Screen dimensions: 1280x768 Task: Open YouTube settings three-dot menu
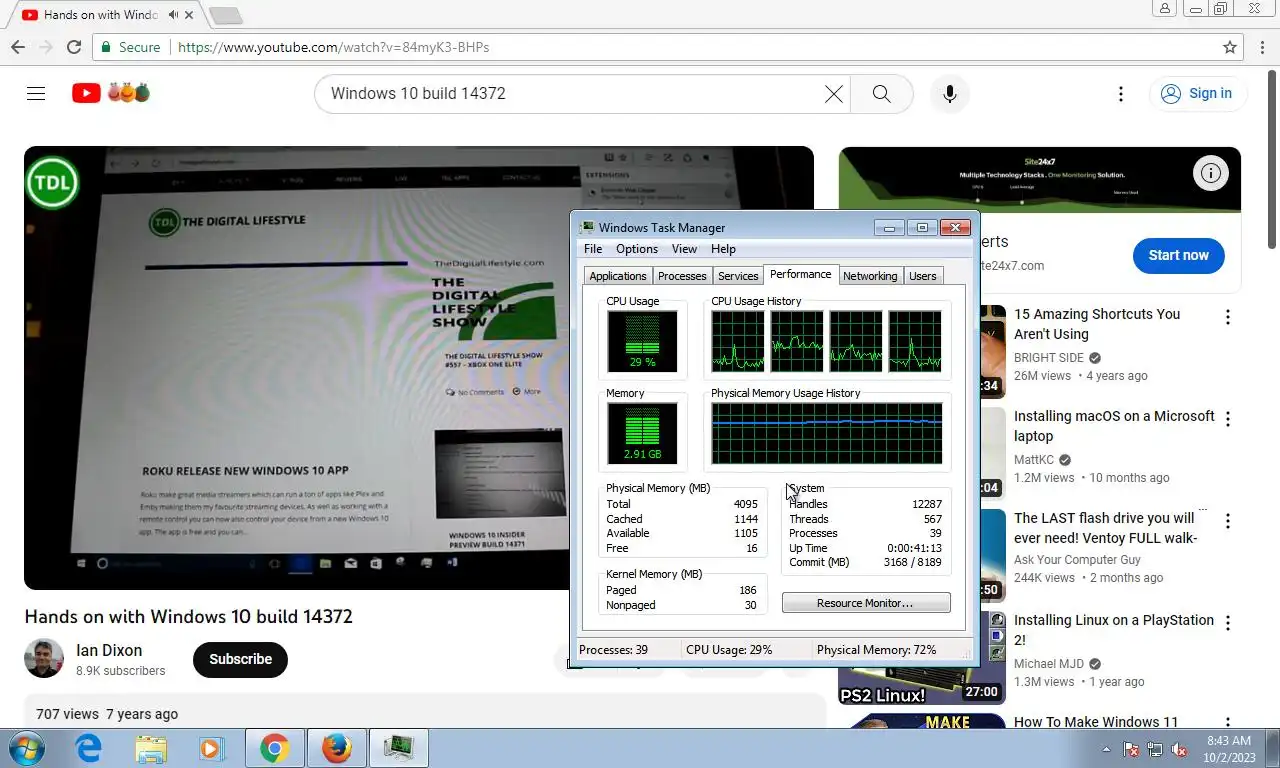click(x=1121, y=93)
